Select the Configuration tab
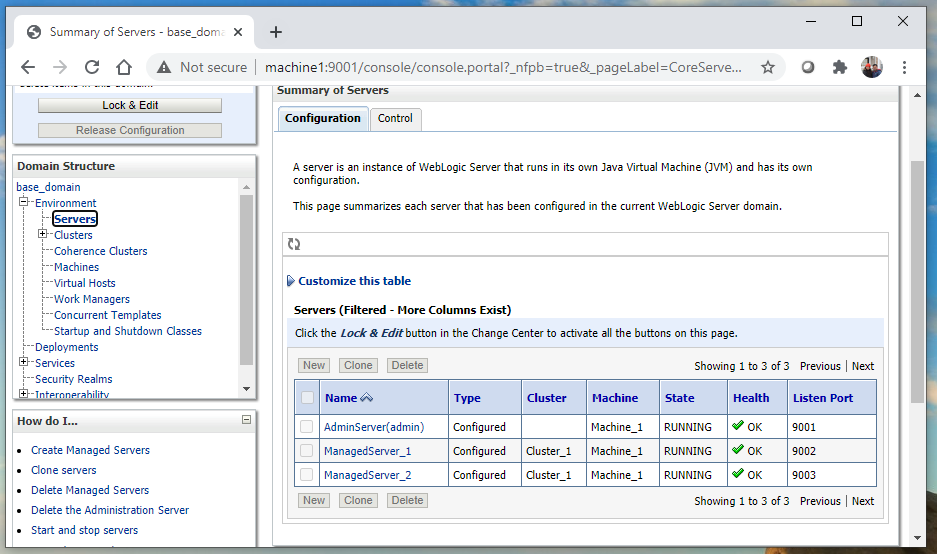937x554 pixels. [x=323, y=118]
